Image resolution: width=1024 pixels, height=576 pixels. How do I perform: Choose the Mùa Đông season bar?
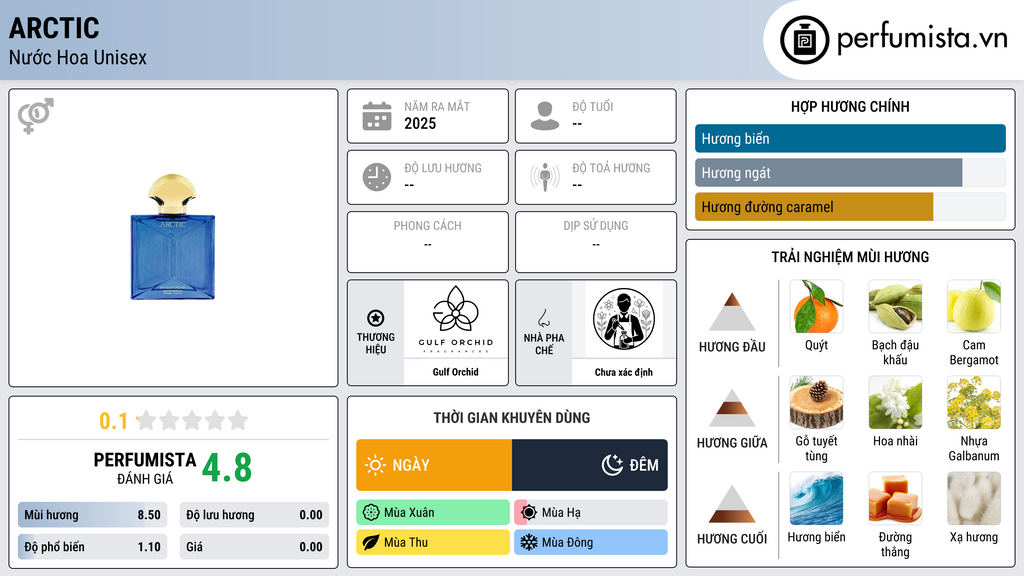pyautogui.click(x=591, y=542)
